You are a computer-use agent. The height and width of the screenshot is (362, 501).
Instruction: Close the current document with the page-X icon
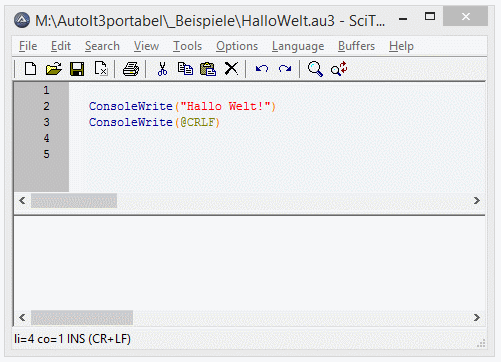coord(101,69)
